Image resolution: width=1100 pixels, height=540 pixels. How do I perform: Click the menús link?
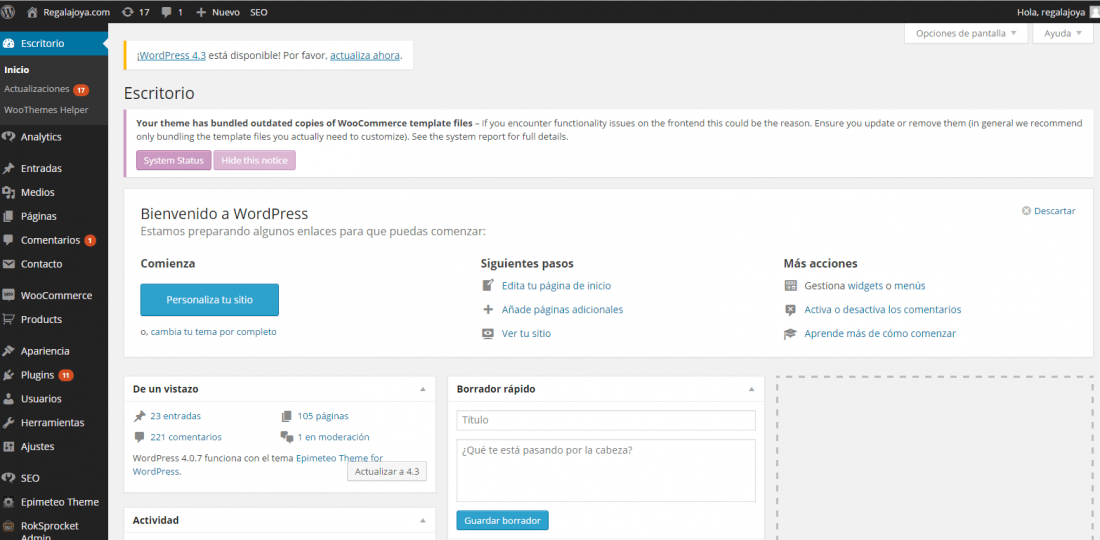pyautogui.click(x=909, y=285)
